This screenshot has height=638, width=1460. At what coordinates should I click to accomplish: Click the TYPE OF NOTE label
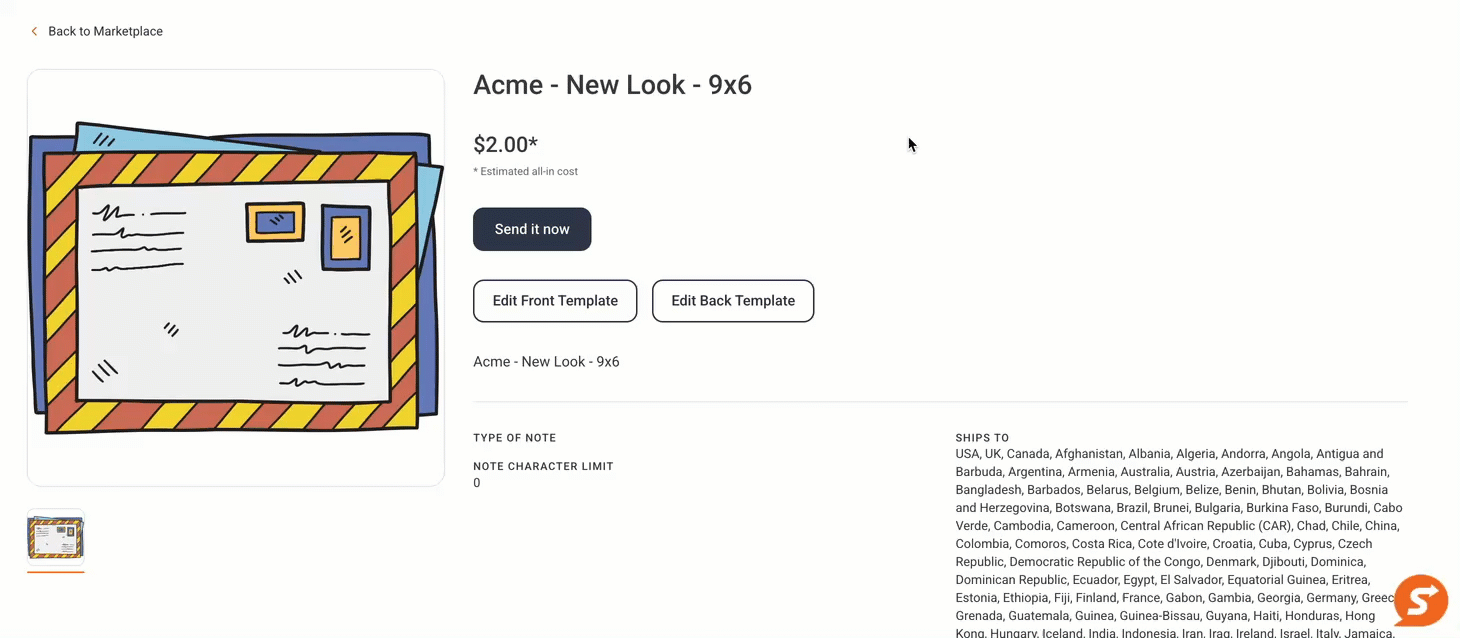pos(514,438)
